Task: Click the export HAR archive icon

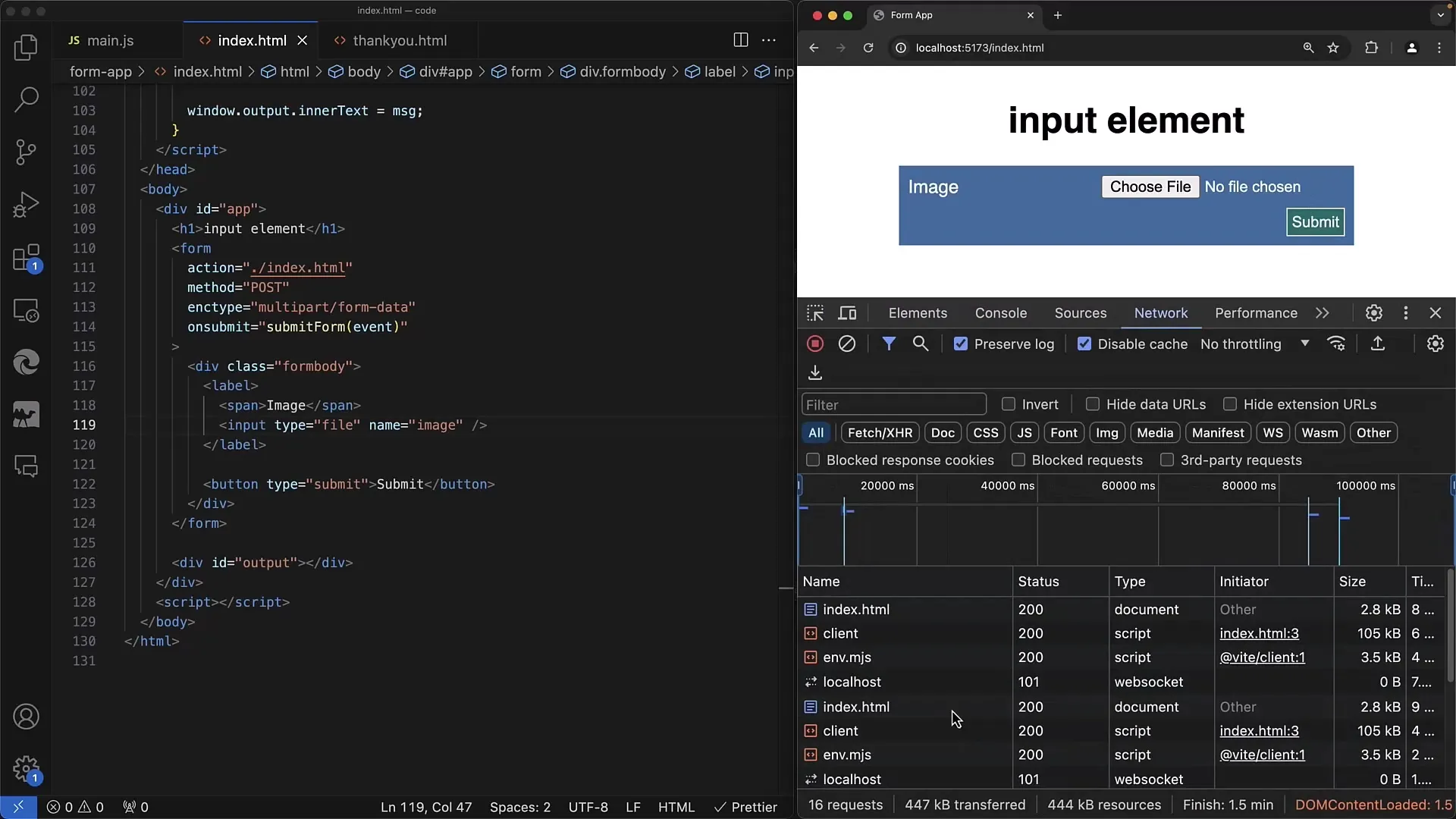Action: 815,372
